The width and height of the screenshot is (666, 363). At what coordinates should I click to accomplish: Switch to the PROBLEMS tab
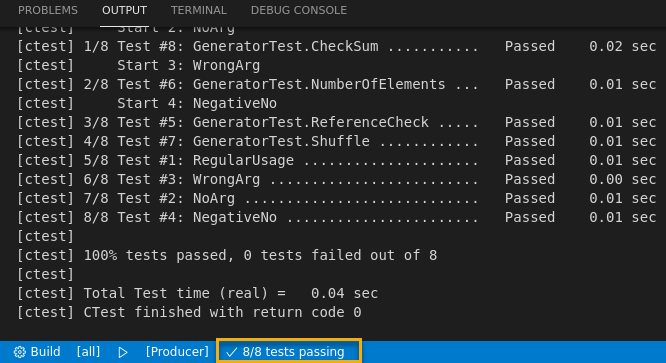click(48, 10)
